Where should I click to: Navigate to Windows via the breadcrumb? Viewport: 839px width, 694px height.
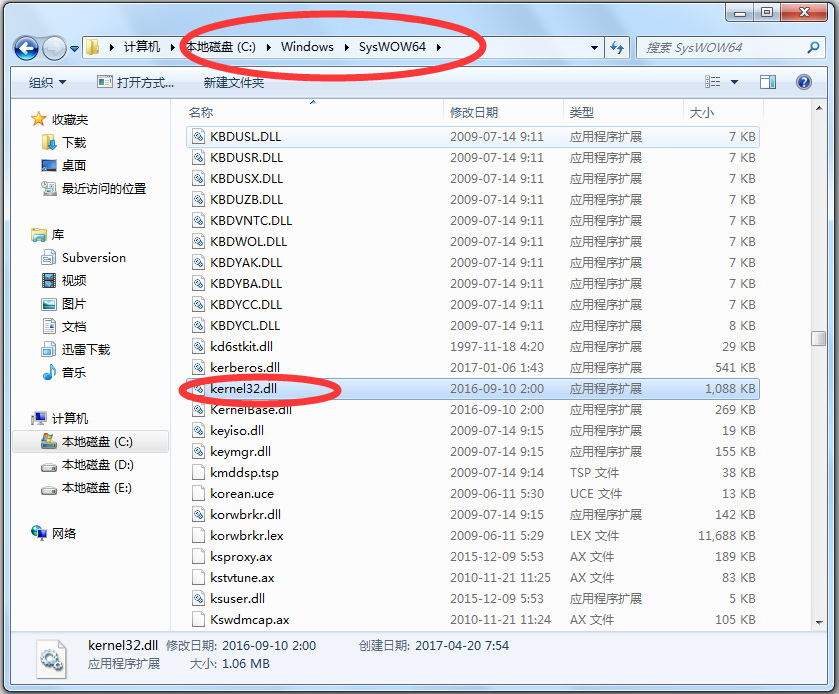(307, 47)
